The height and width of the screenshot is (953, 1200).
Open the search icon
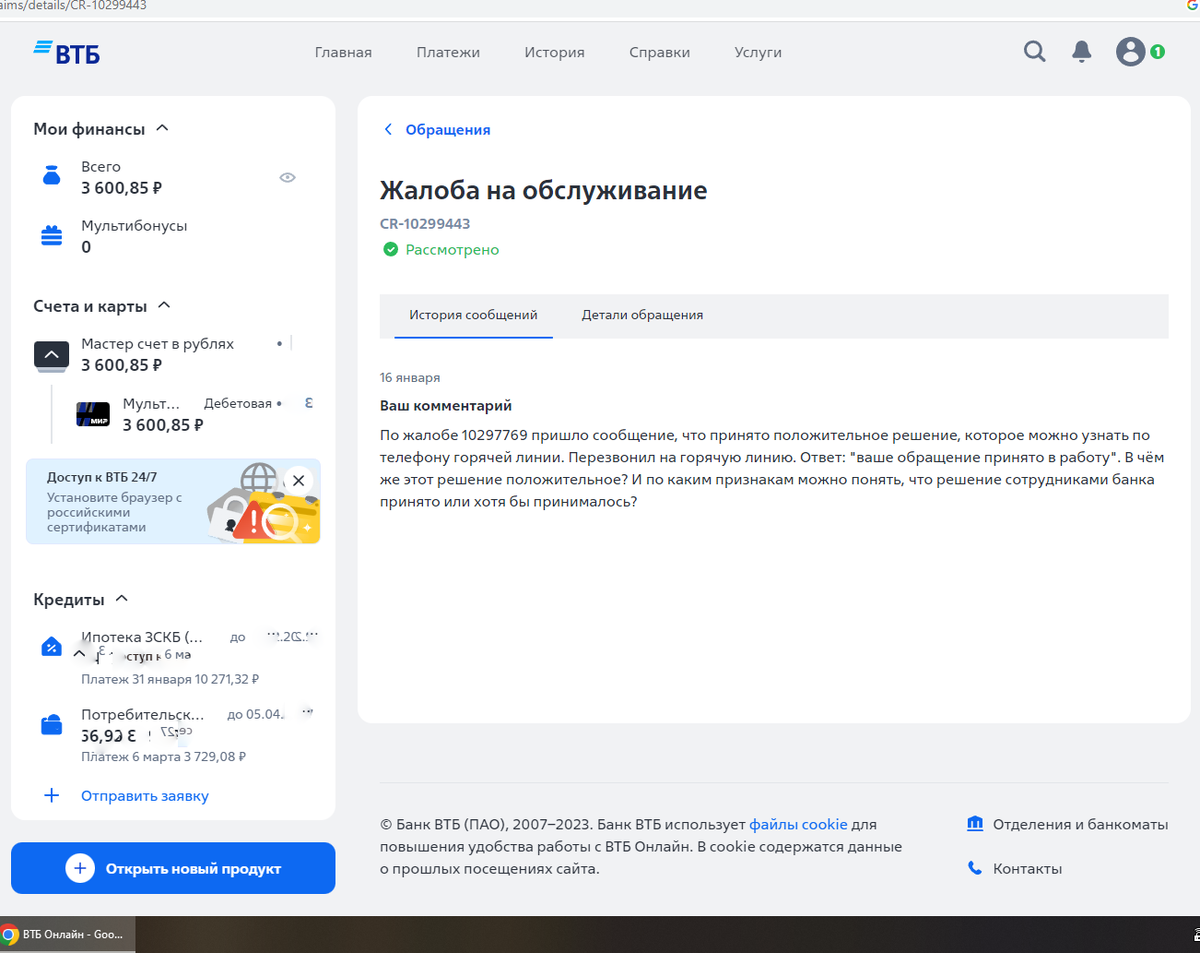point(1034,51)
